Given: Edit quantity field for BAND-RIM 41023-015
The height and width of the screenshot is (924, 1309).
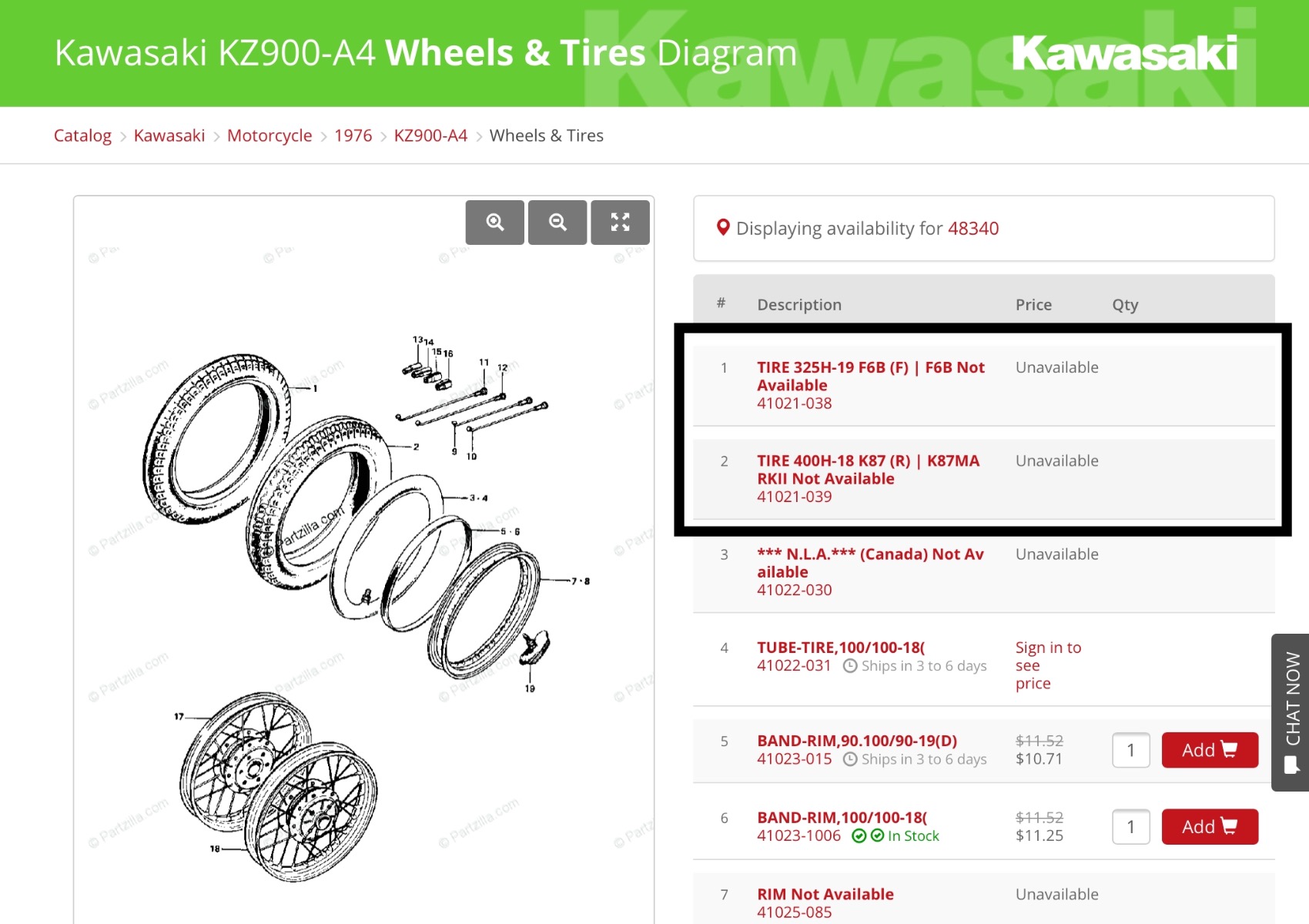Looking at the screenshot, I should 1131,750.
